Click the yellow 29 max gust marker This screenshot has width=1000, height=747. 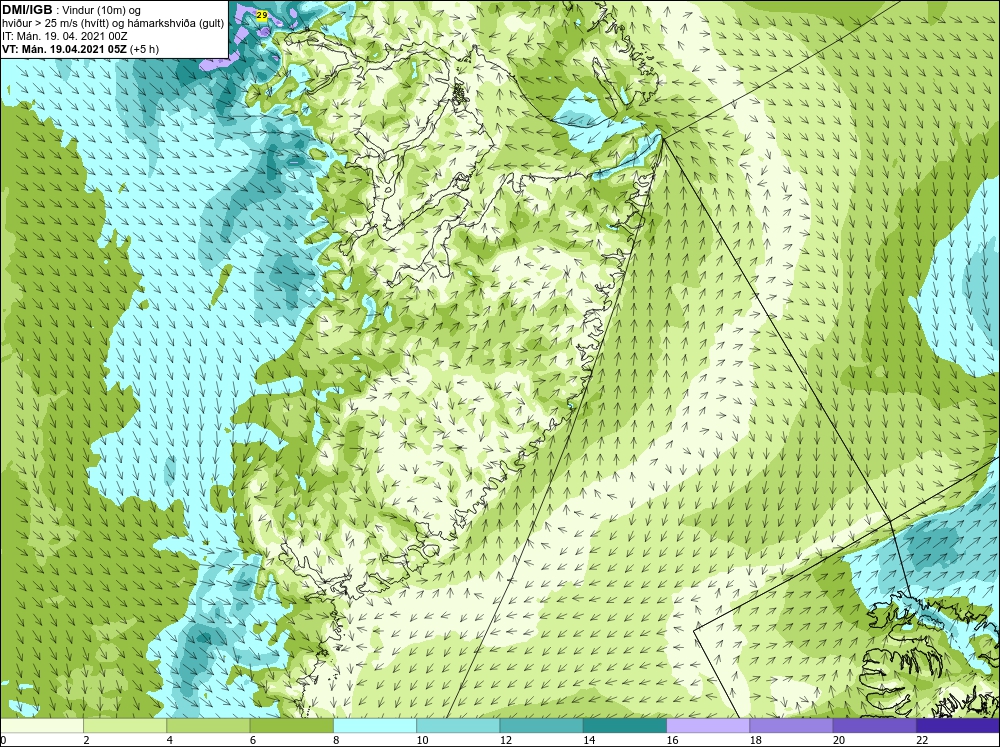(261, 15)
